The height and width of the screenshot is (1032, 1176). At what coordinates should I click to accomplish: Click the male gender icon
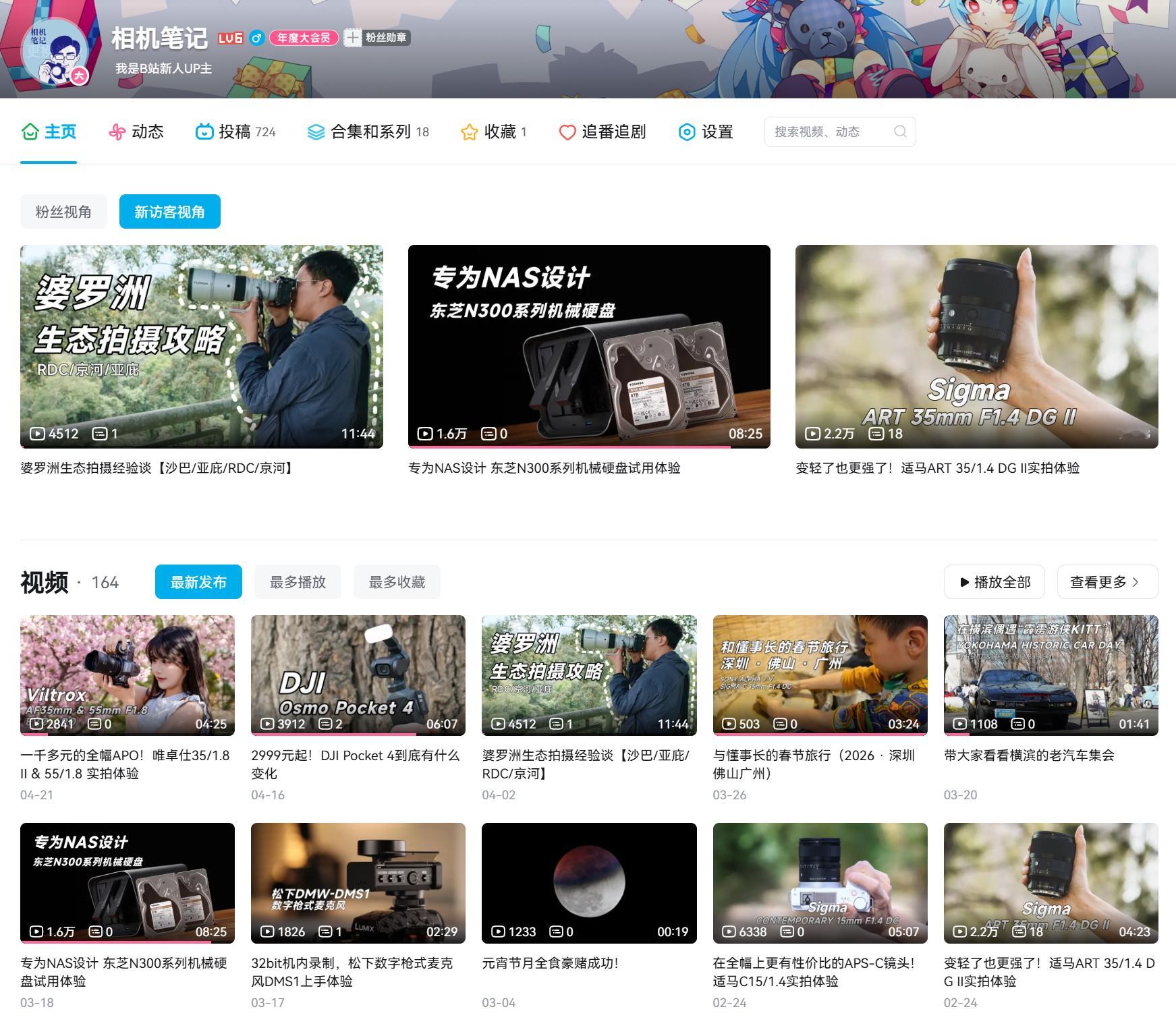pyautogui.click(x=256, y=38)
